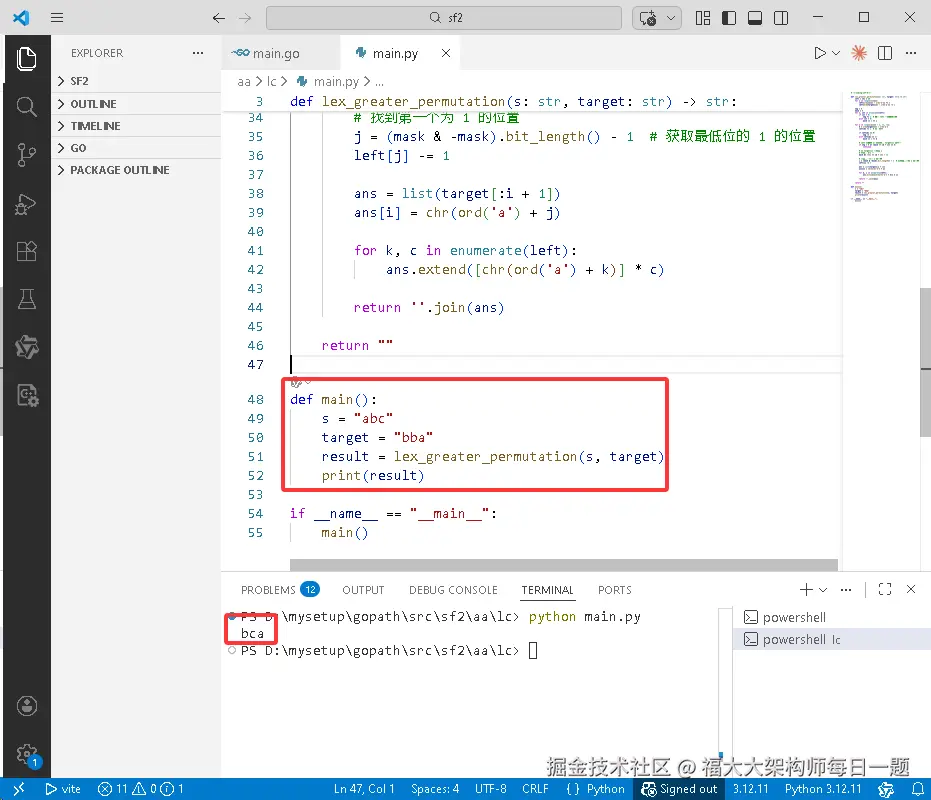Screen dimensions: 931x800
Task: Expand the SF2 folder section
Action: pyautogui.click(x=136, y=81)
